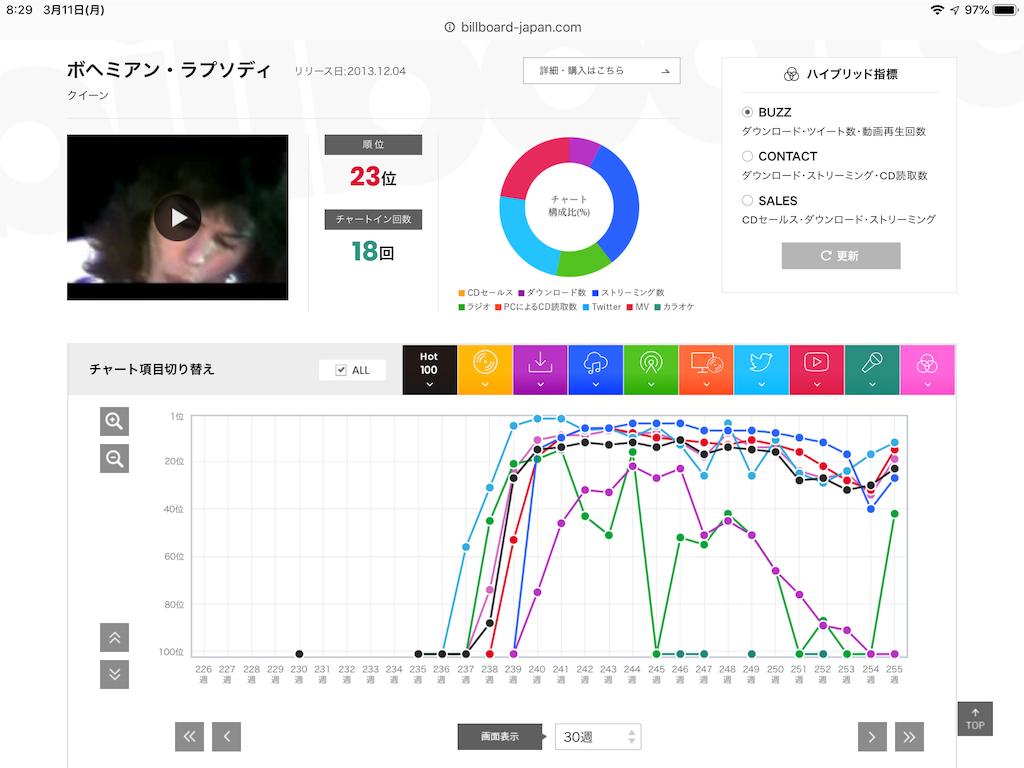Toggle the green radio broadcast icon
The image size is (1024, 768).
(x=650, y=370)
